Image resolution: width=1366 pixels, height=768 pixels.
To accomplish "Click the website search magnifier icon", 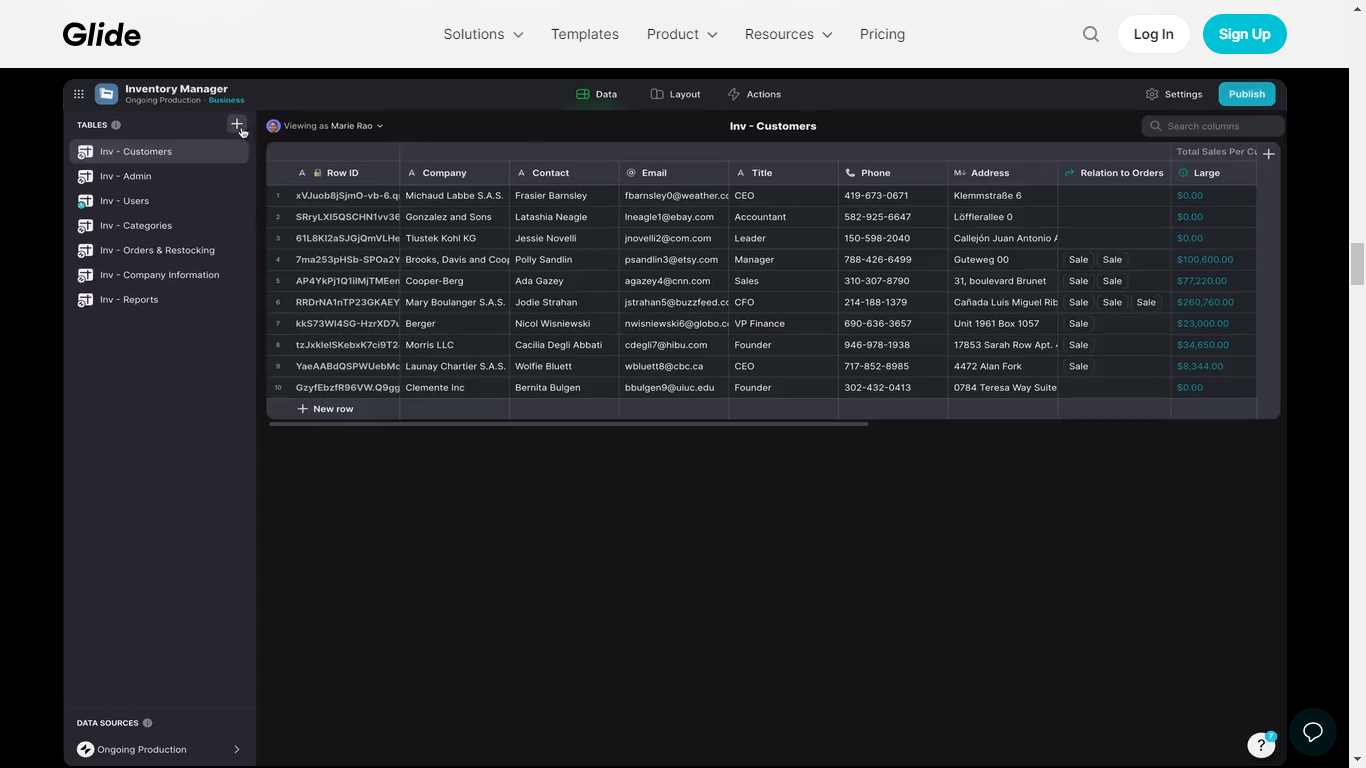I will pyautogui.click(x=1091, y=34).
